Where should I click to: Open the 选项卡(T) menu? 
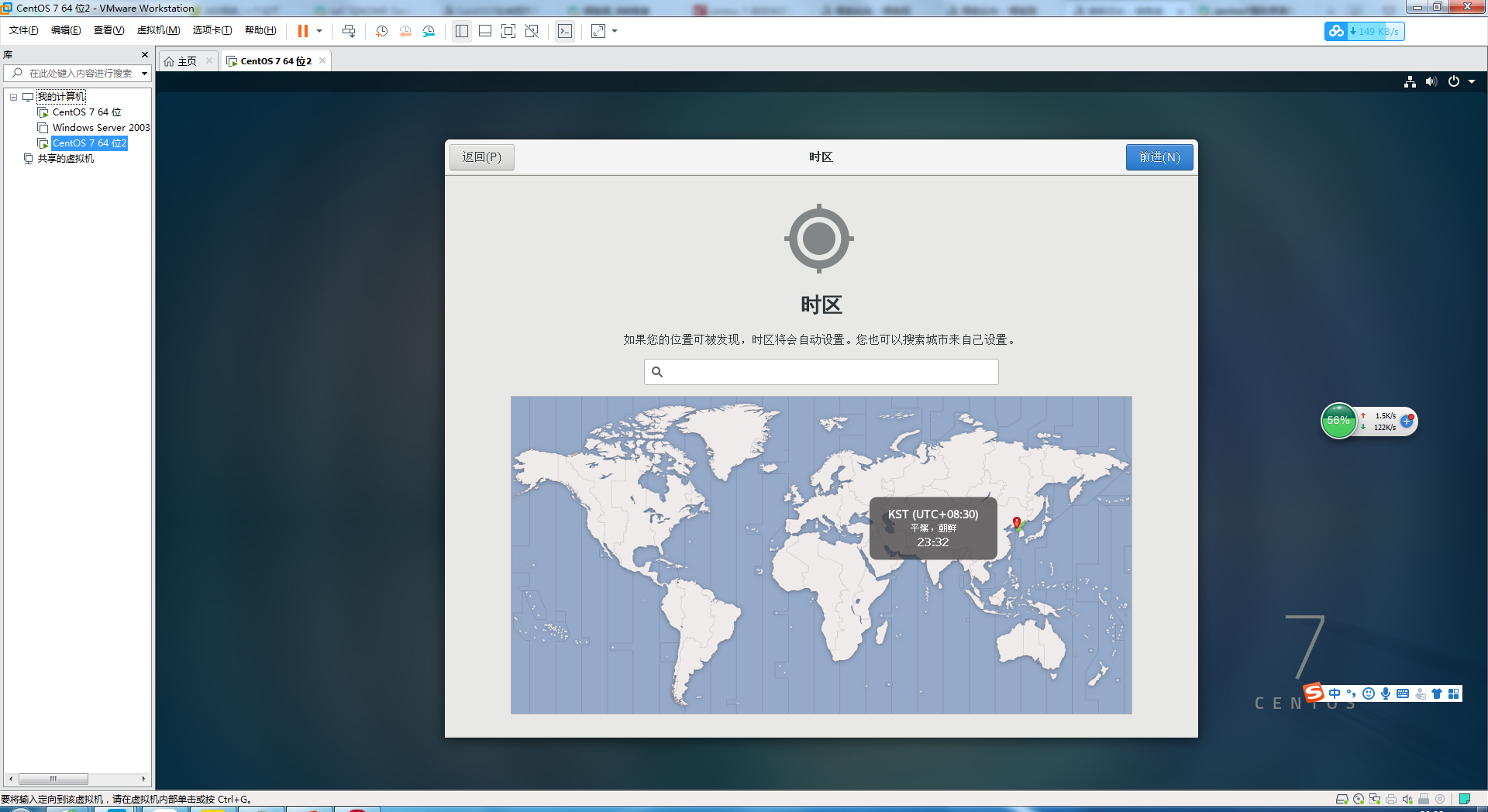click(x=212, y=30)
